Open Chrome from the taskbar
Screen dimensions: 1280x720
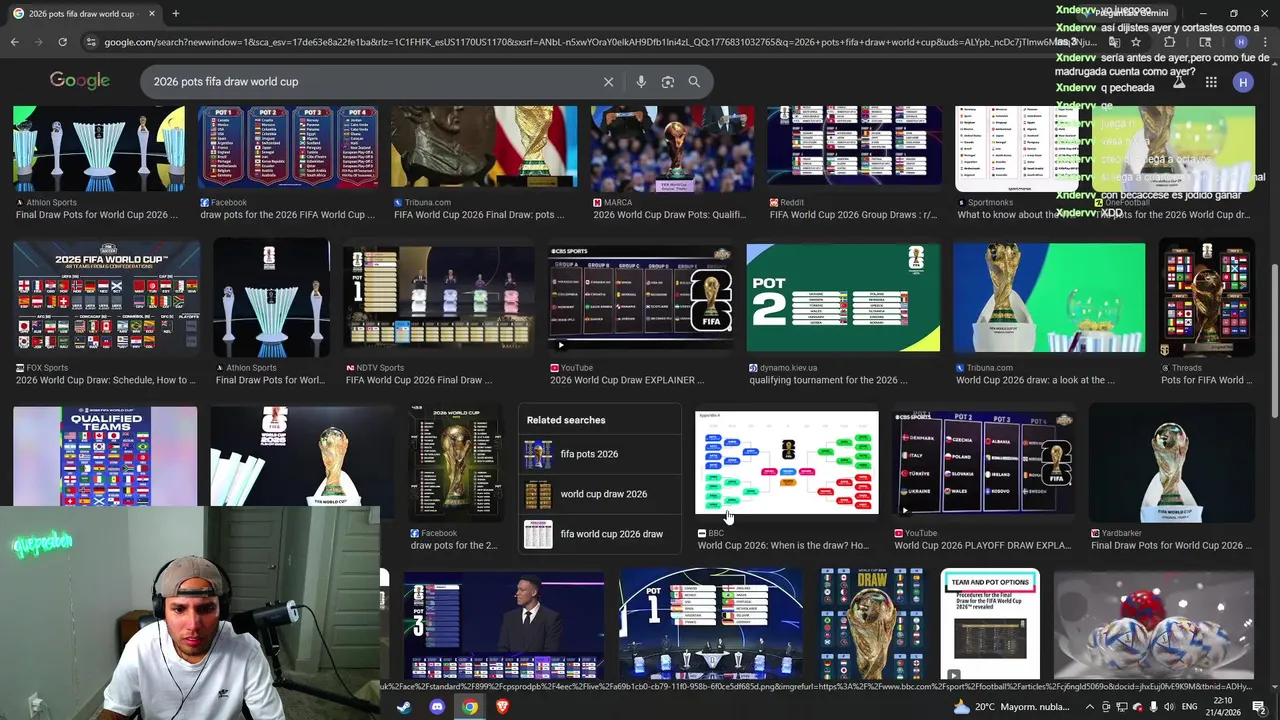470,707
